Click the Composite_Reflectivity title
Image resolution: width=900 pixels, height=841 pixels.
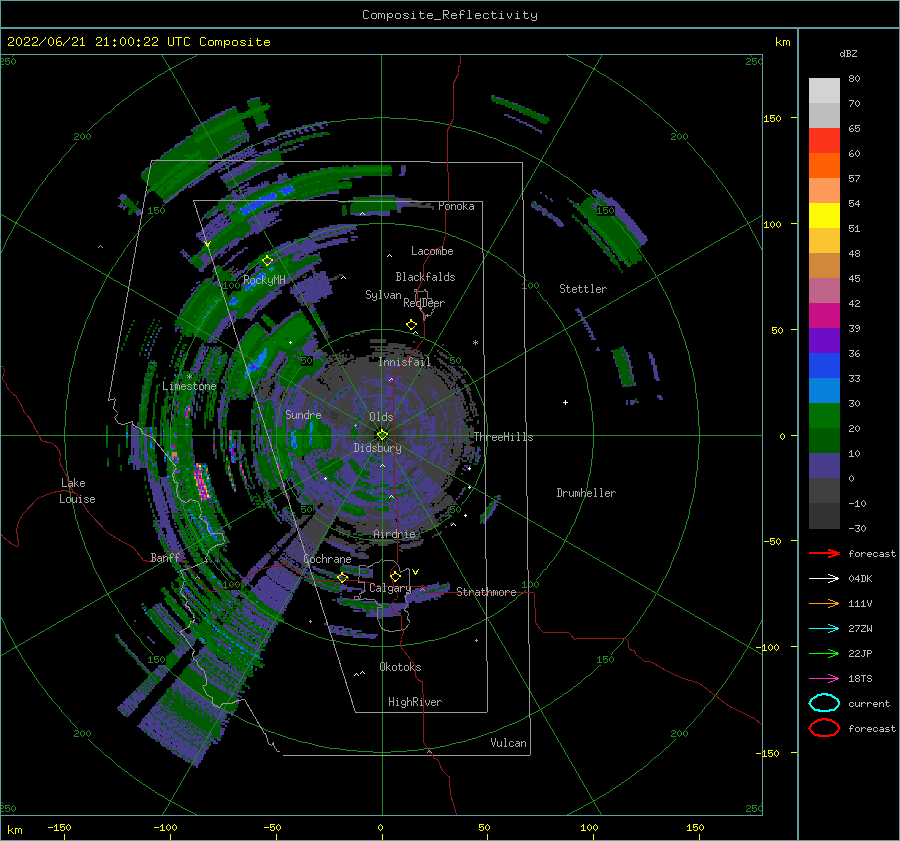pos(450,15)
